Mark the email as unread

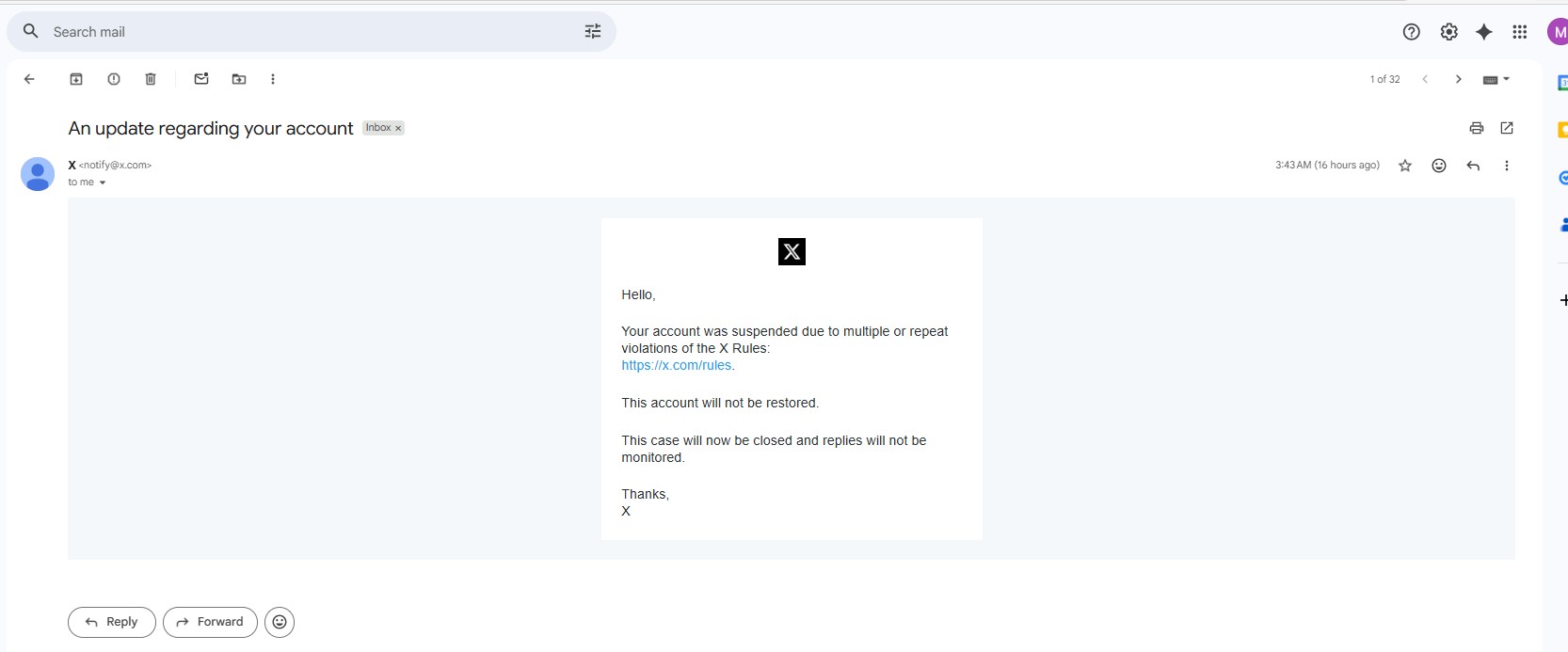tap(201, 79)
